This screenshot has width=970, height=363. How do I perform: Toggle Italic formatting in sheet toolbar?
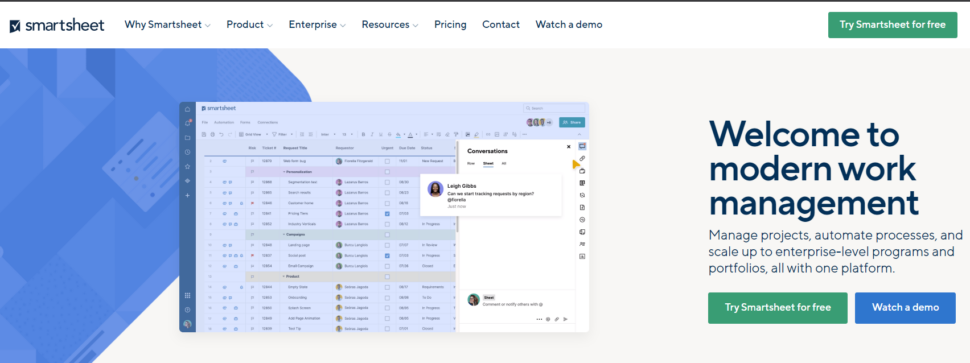(x=372, y=134)
